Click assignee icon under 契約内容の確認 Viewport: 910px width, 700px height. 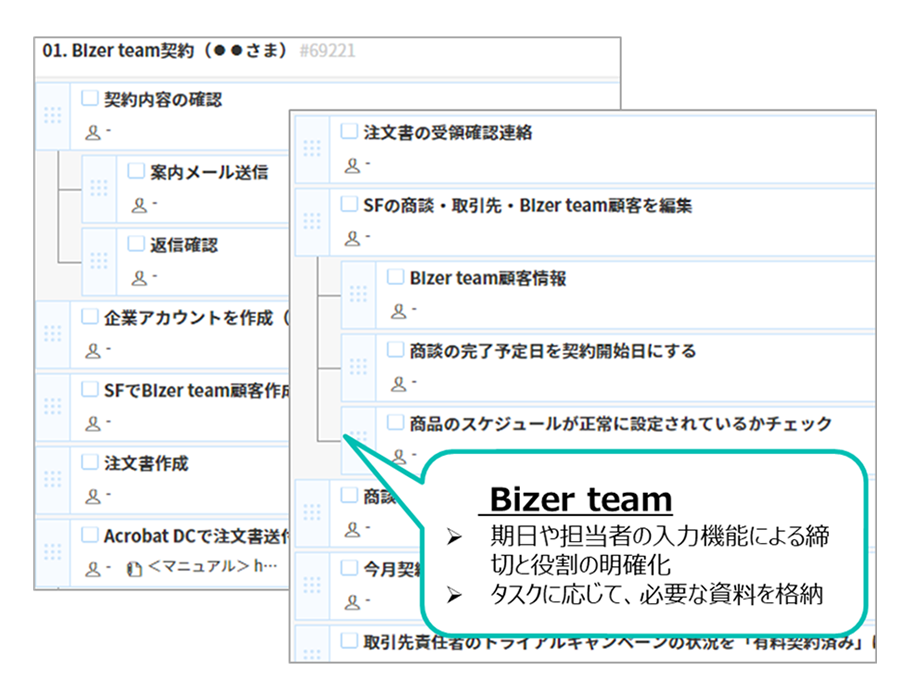(x=93, y=133)
